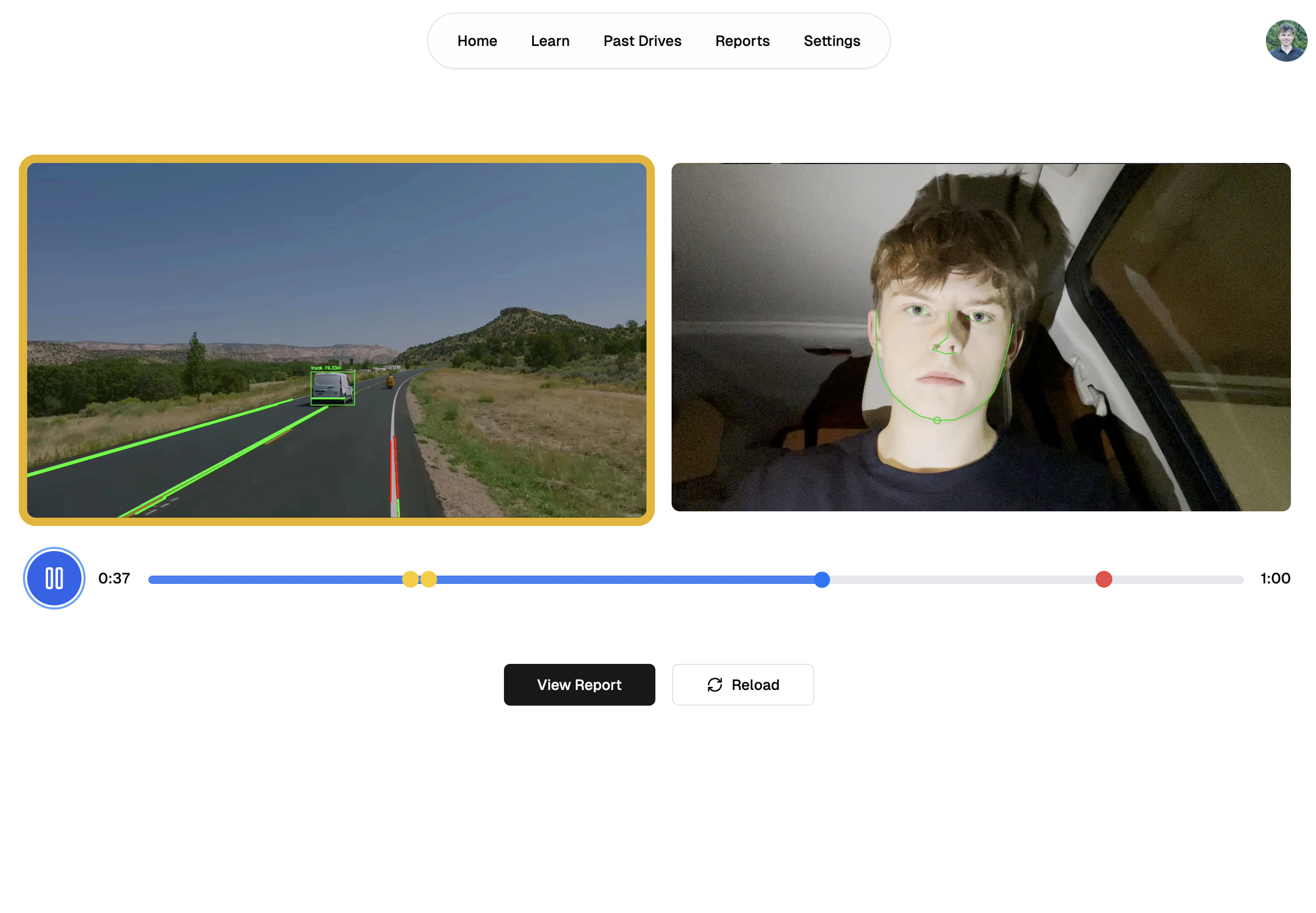Go to the Home tab
This screenshot has height=913, width=1316.
(x=476, y=41)
